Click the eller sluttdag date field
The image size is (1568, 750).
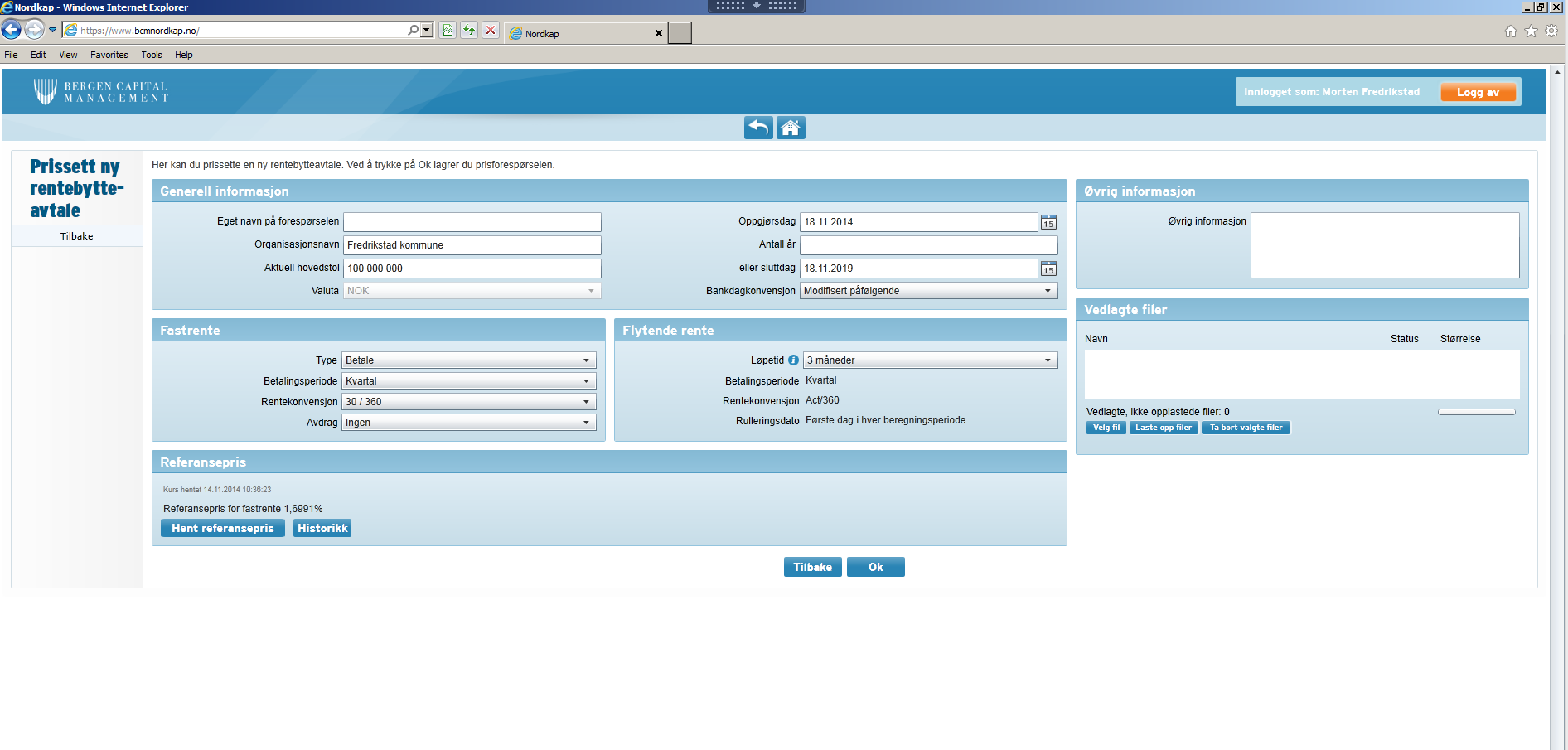(918, 269)
